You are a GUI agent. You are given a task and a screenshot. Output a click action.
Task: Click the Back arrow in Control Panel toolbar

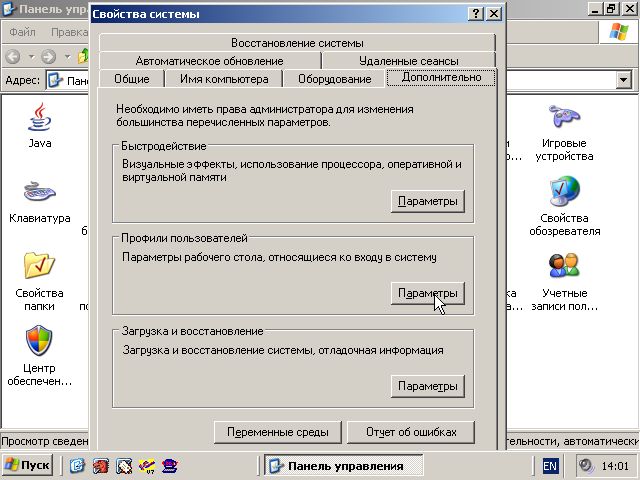pos(13,56)
